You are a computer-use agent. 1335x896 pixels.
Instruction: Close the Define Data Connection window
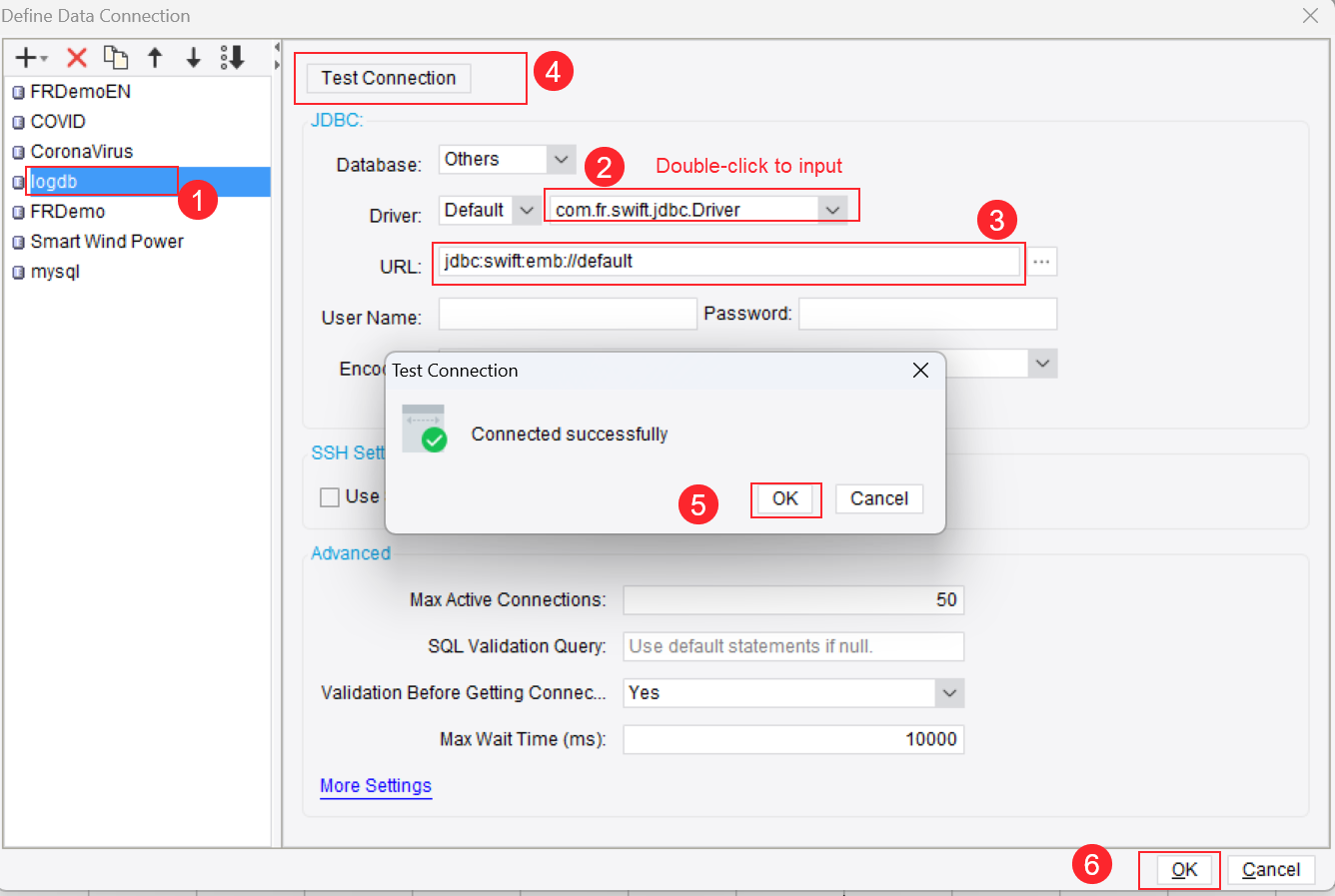[1310, 16]
